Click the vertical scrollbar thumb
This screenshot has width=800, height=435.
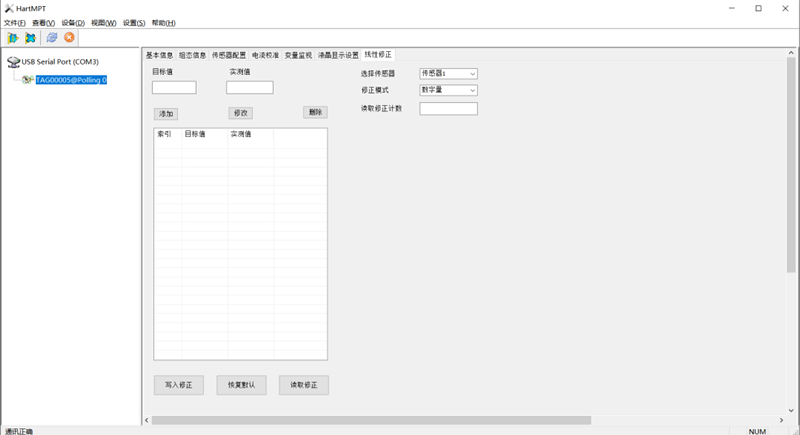(x=791, y=166)
